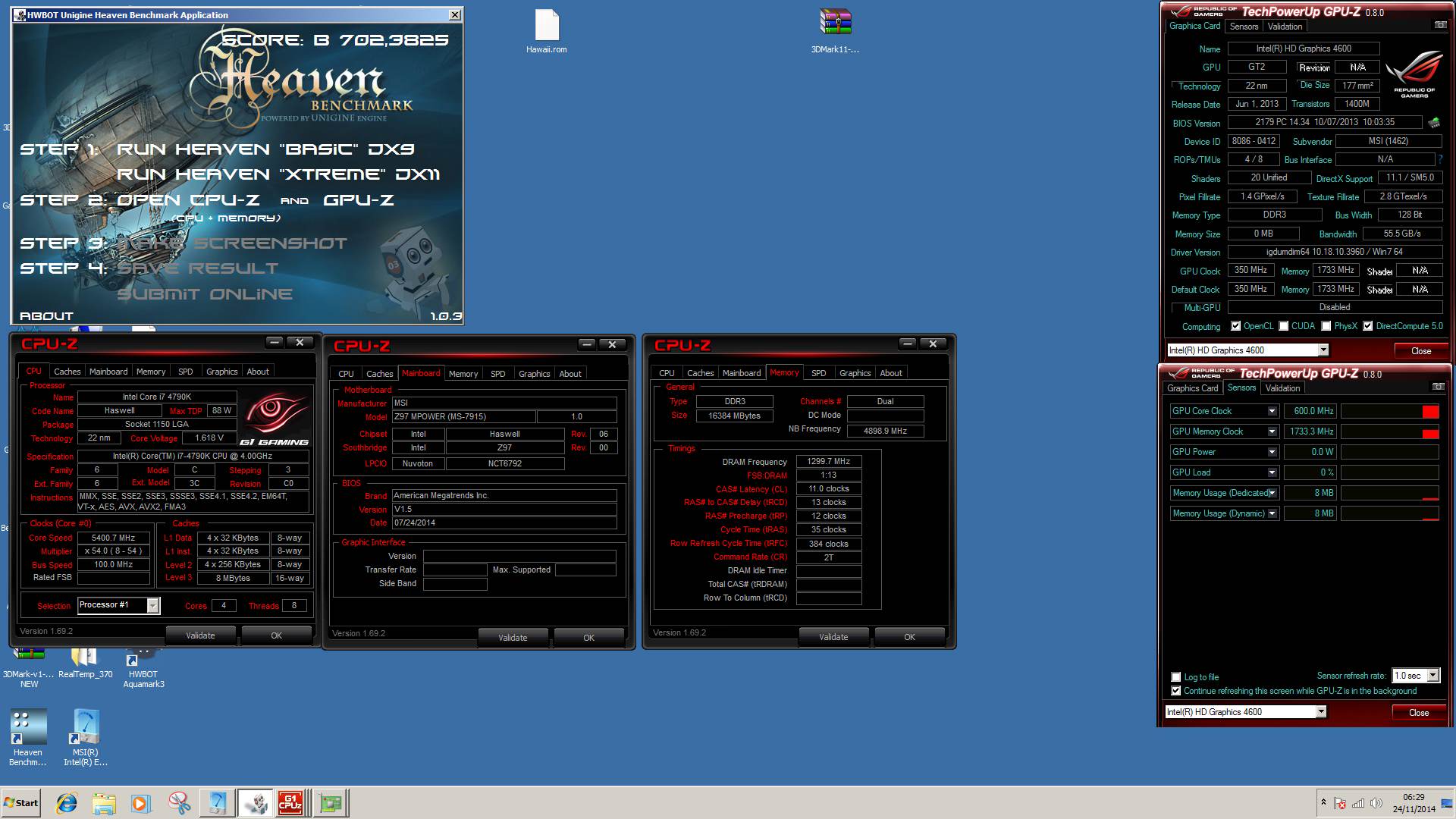Click the GPU Name field Intel HD Graphics 4600
1456x819 pixels.
(x=1303, y=49)
